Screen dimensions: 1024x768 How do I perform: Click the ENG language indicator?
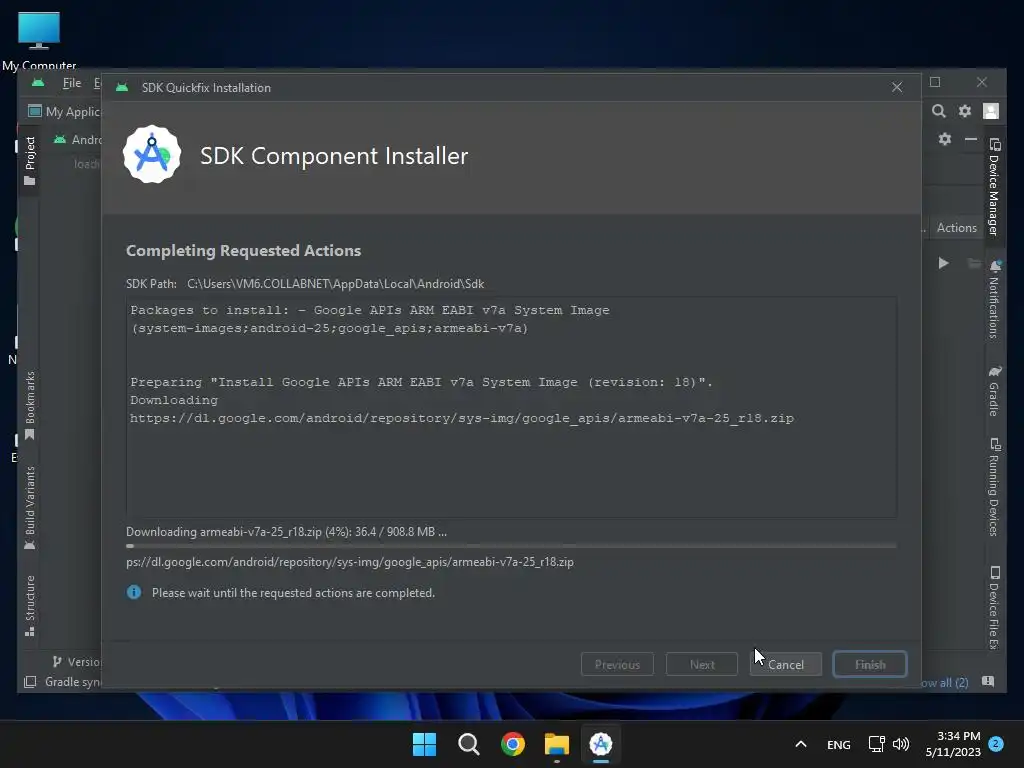coord(839,744)
